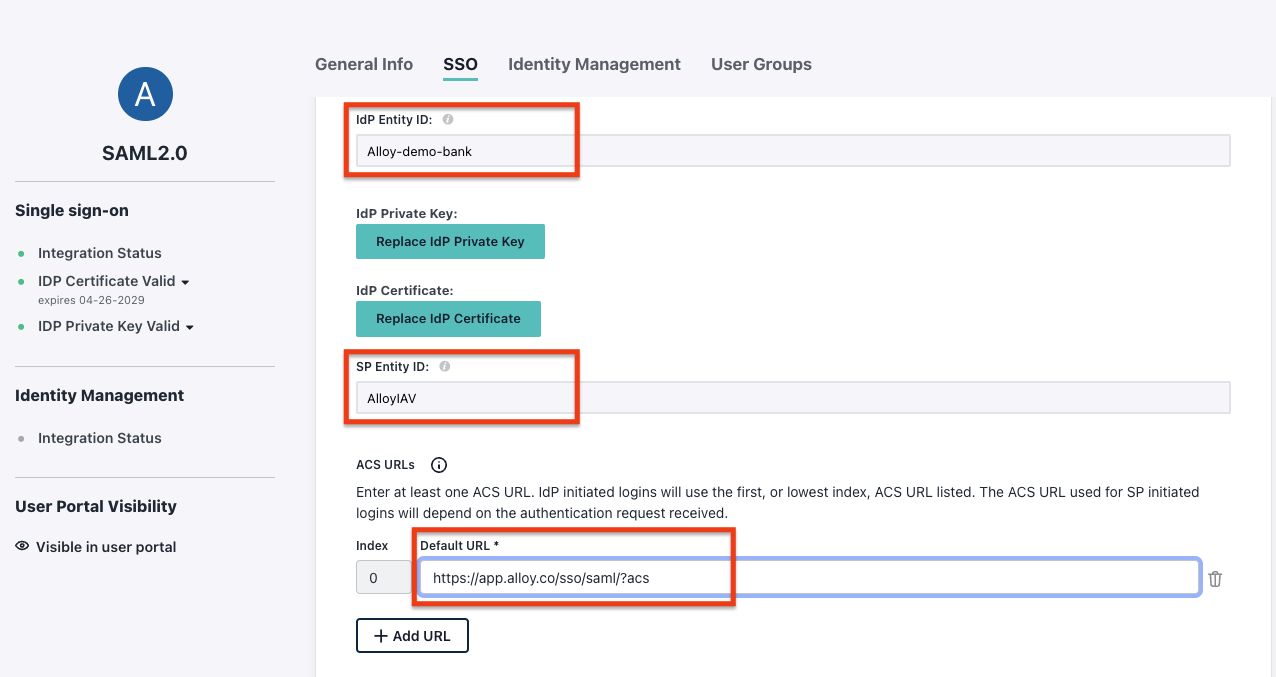
Task: Click the Add URL button
Action: [412, 636]
